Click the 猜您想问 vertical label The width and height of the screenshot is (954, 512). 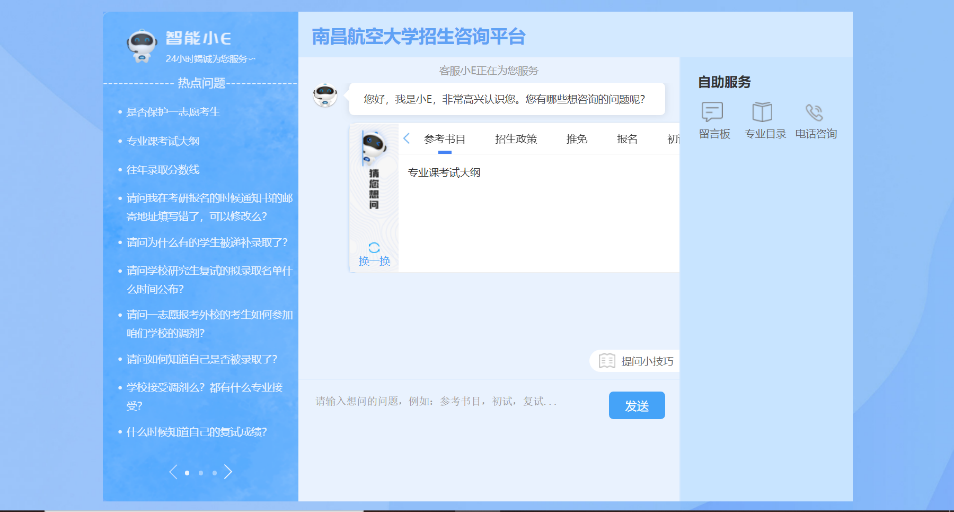374,189
